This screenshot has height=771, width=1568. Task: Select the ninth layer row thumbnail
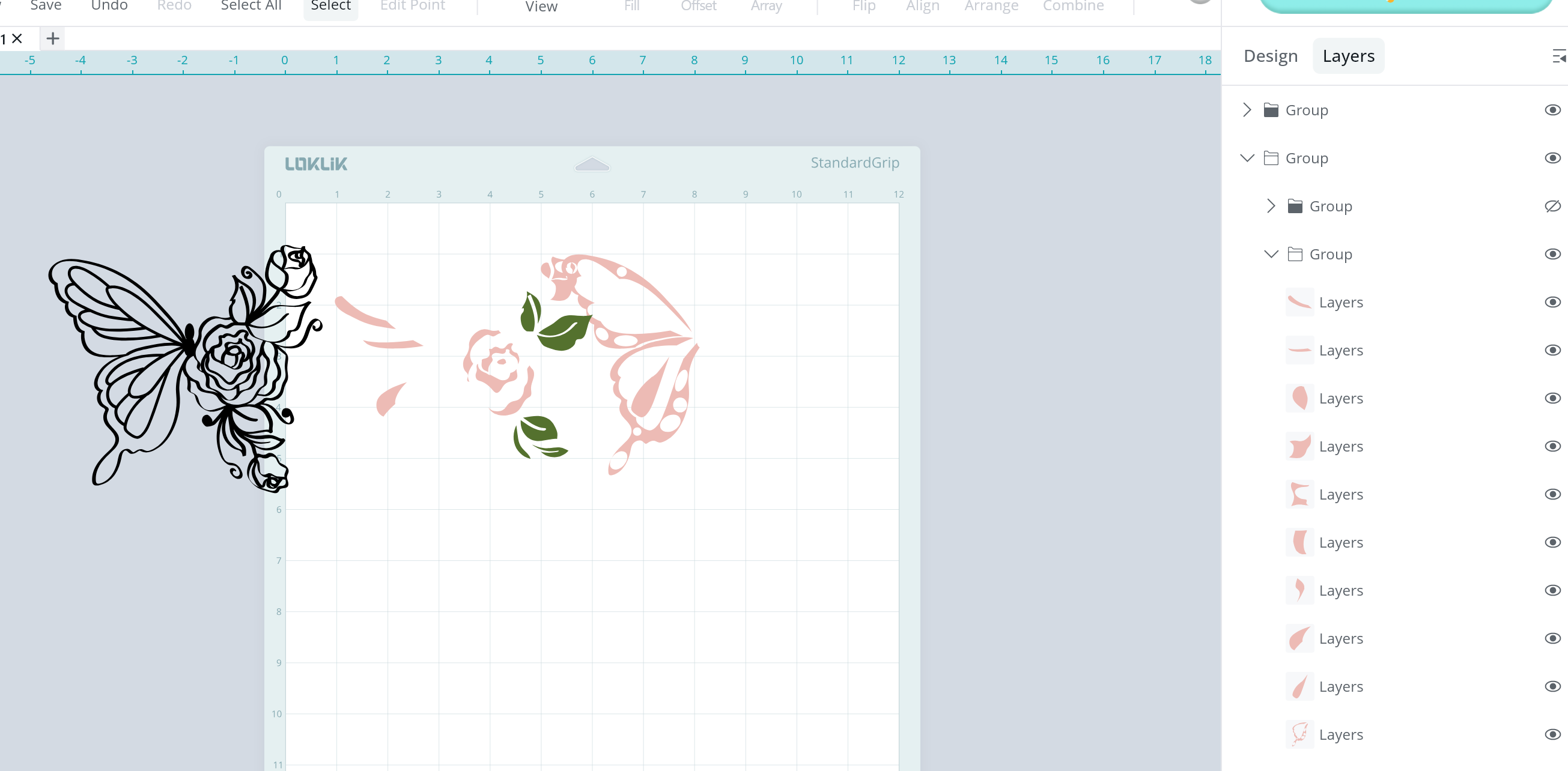[x=1299, y=687]
